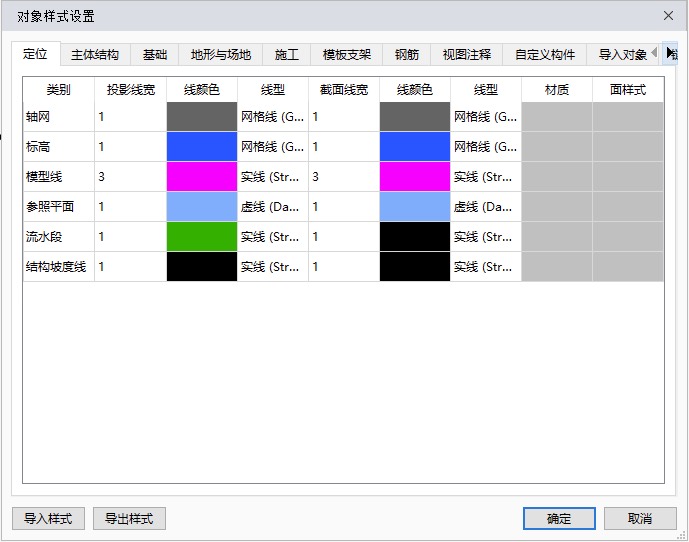Open the 模板支架 tab
The height and width of the screenshot is (542, 689).
coord(347,55)
